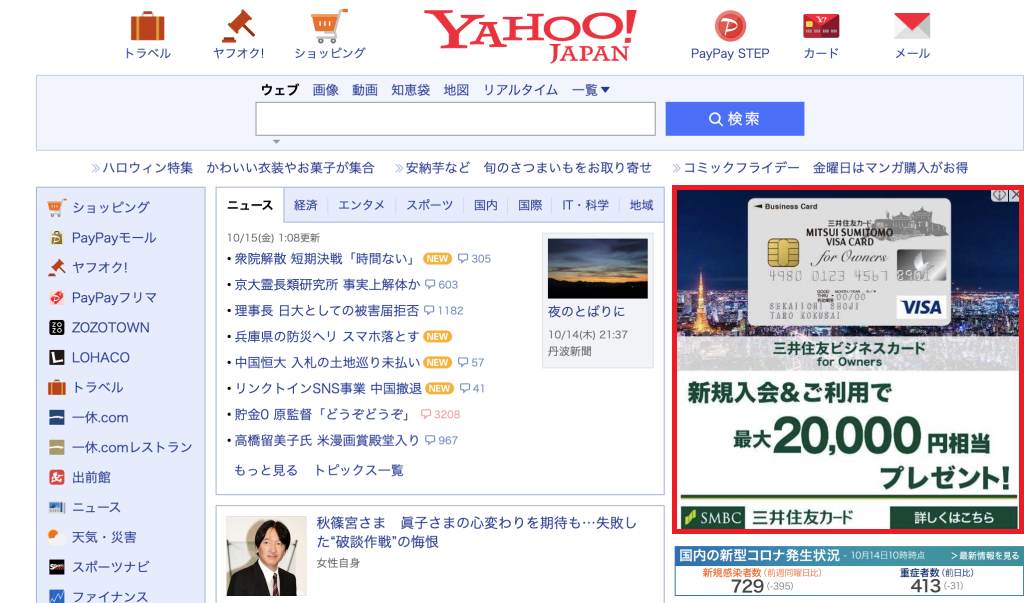Click sidebar 一休.com icon
The width and height of the screenshot is (1024, 603).
(57, 417)
